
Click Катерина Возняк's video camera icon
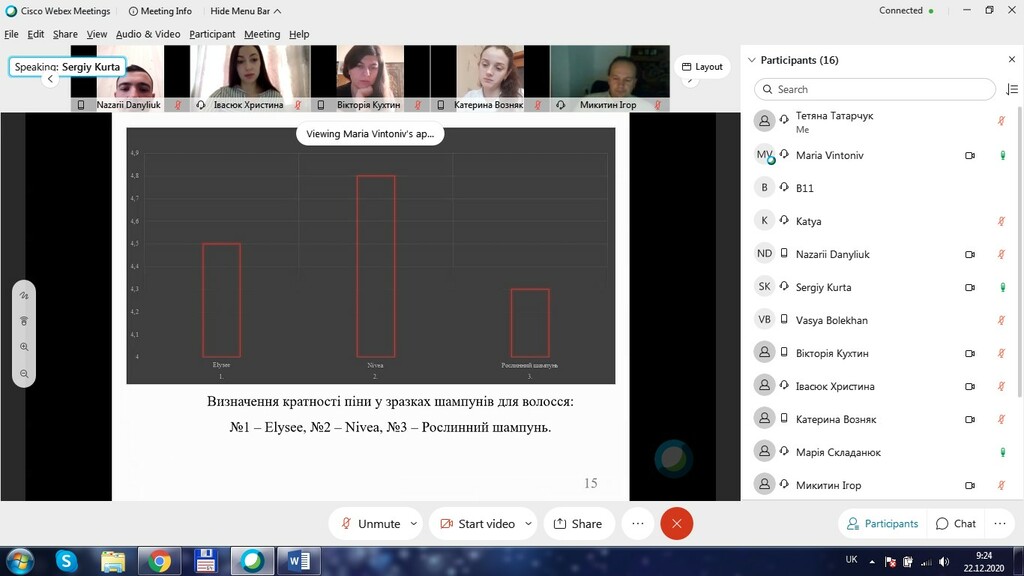pyautogui.click(x=970, y=419)
